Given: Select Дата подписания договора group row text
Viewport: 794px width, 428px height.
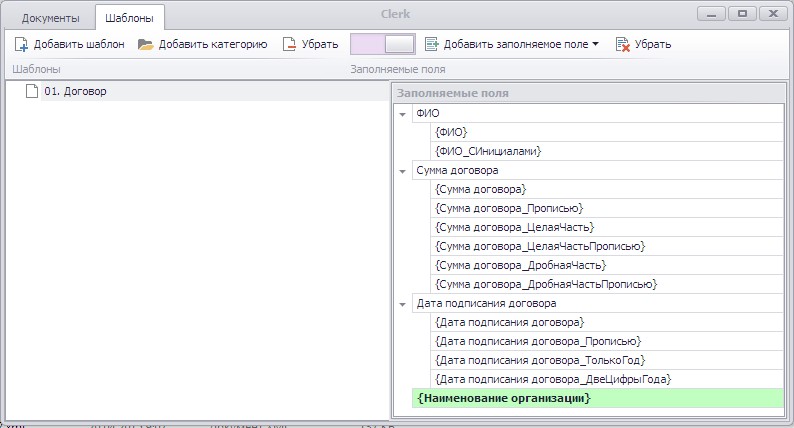Looking at the screenshot, I should (x=486, y=303).
